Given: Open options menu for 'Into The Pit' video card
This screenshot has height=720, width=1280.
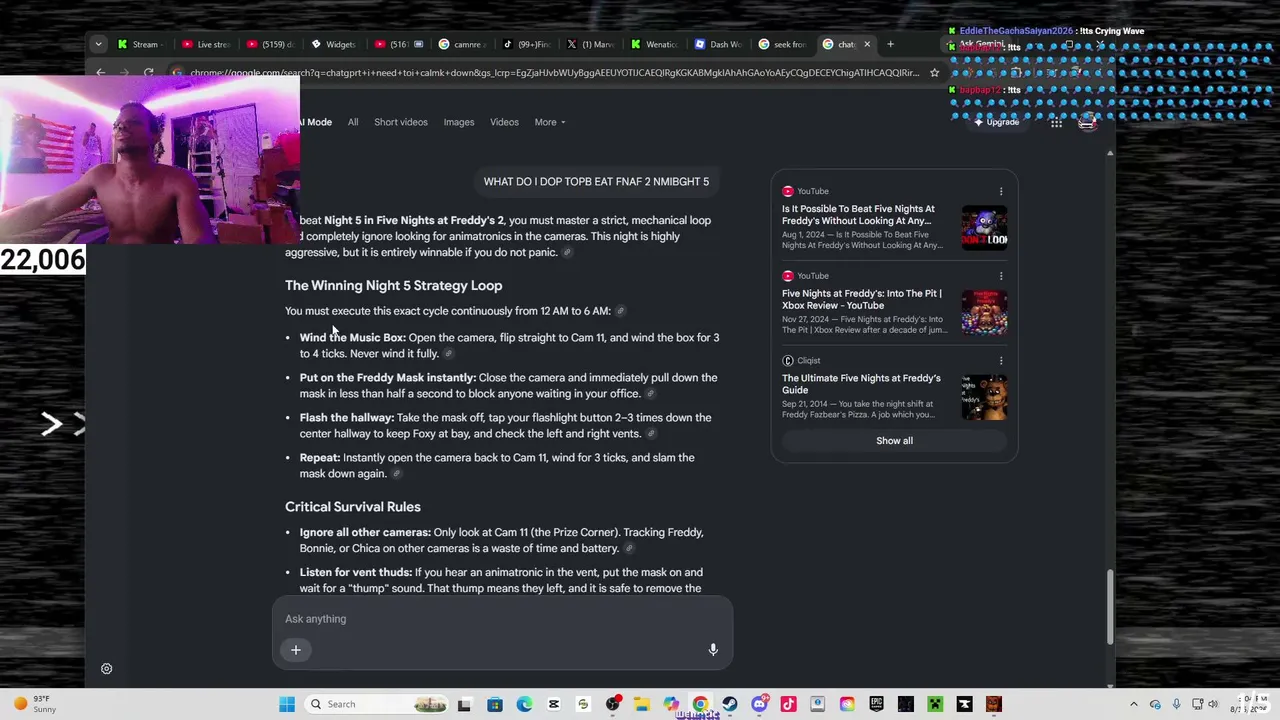Looking at the screenshot, I should coord(1001,276).
